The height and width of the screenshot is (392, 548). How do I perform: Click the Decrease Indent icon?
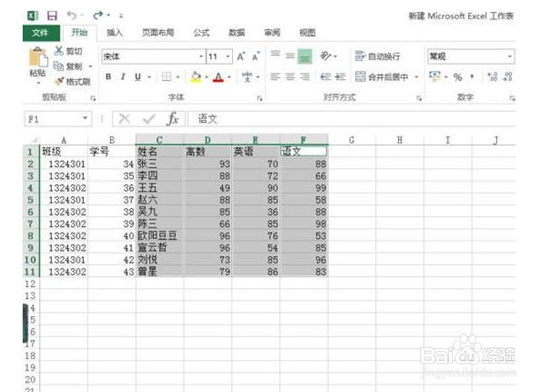pyautogui.click(x=325, y=77)
